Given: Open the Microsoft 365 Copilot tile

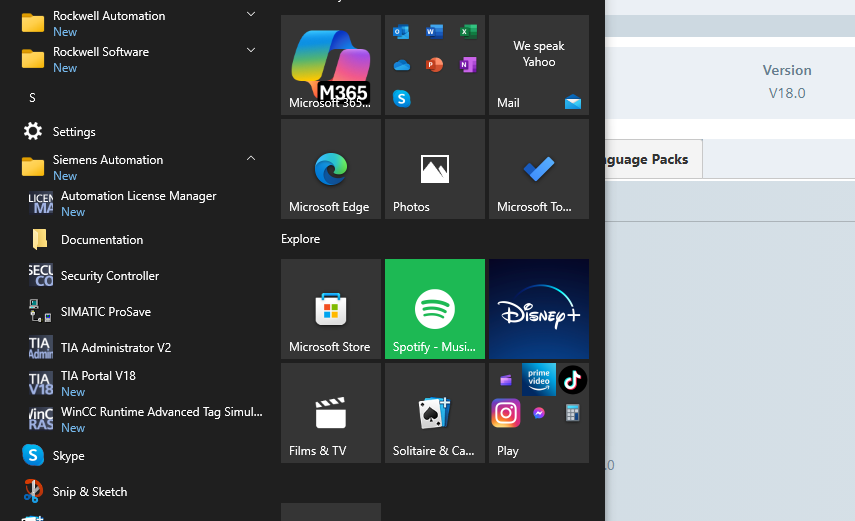Looking at the screenshot, I should 330,65.
